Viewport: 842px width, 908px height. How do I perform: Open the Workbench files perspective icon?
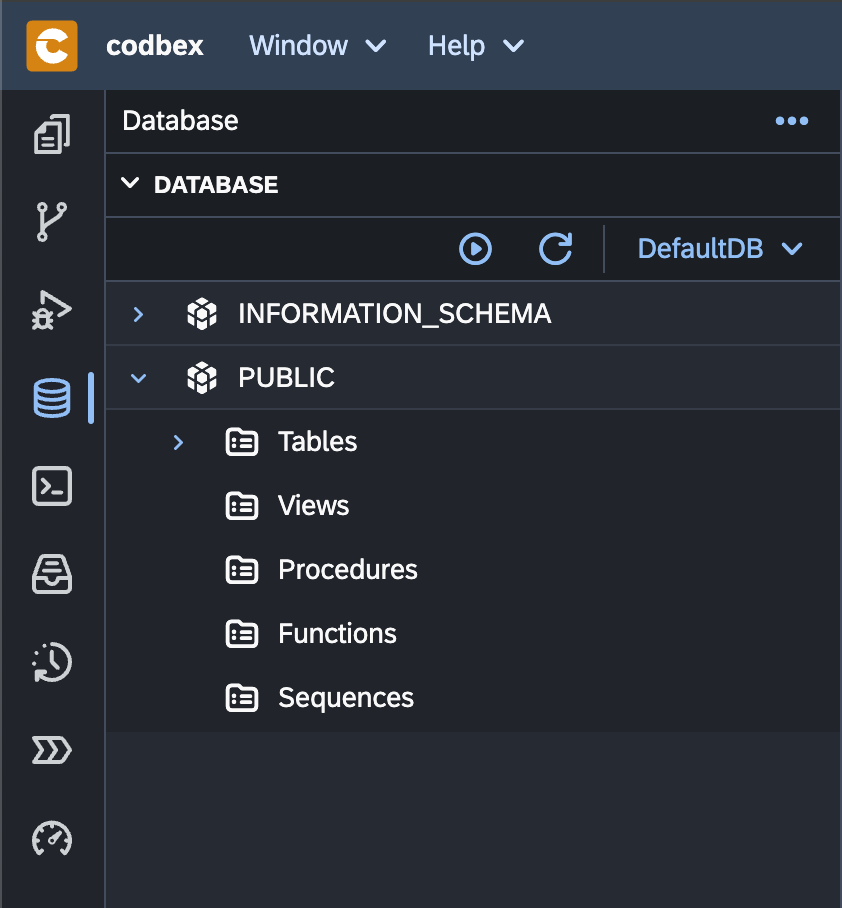click(x=52, y=134)
